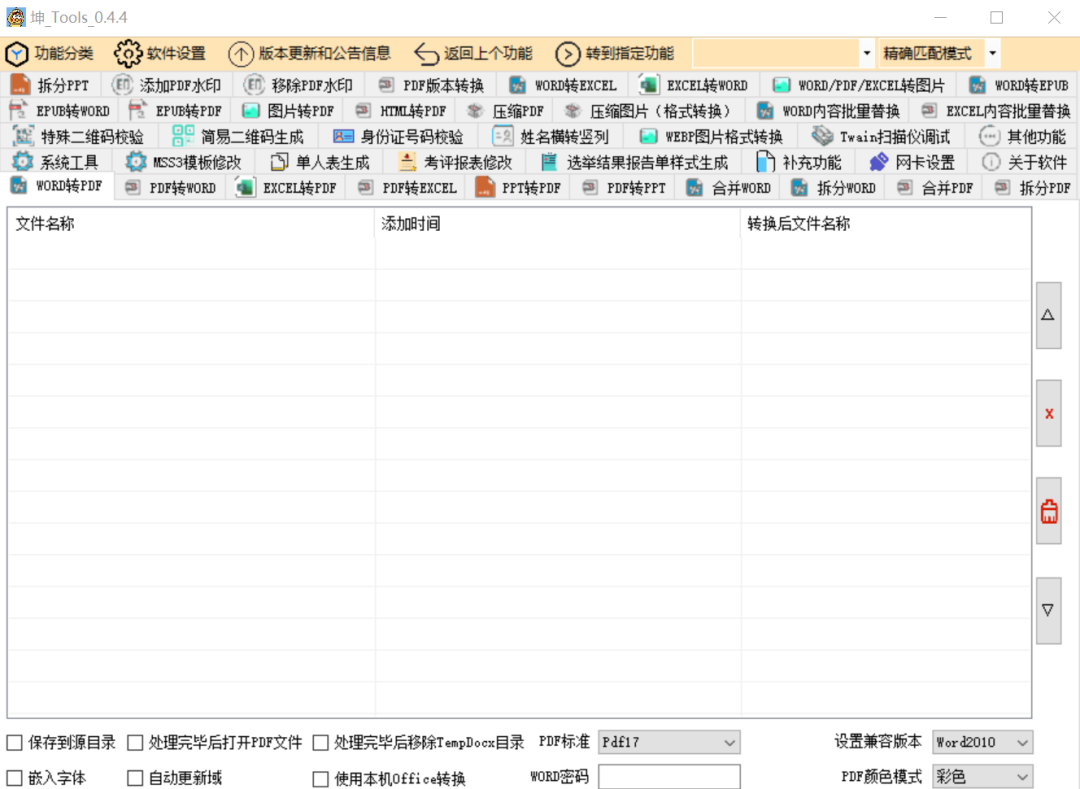Check 处理完毕后打开PDF文件
The width and height of the screenshot is (1080, 789).
coord(135,742)
